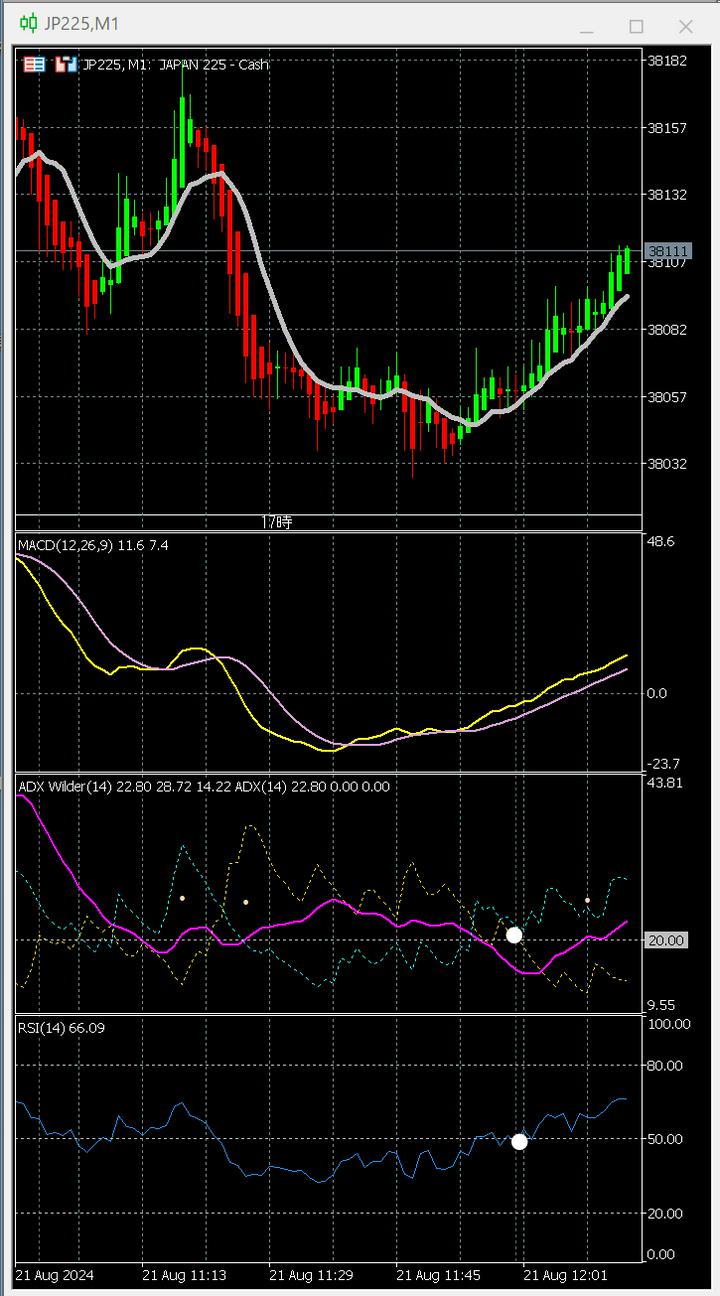Screen dimensions: 720x1296
Task: Click the 21 Aug 11:29 time axis label
Action: click(310, 1276)
